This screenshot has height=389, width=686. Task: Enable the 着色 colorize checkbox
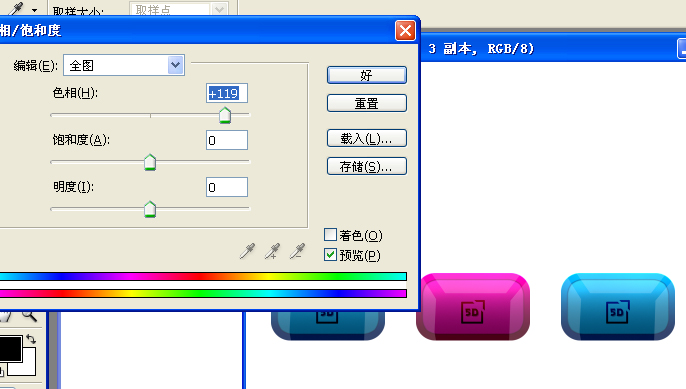[x=330, y=235]
